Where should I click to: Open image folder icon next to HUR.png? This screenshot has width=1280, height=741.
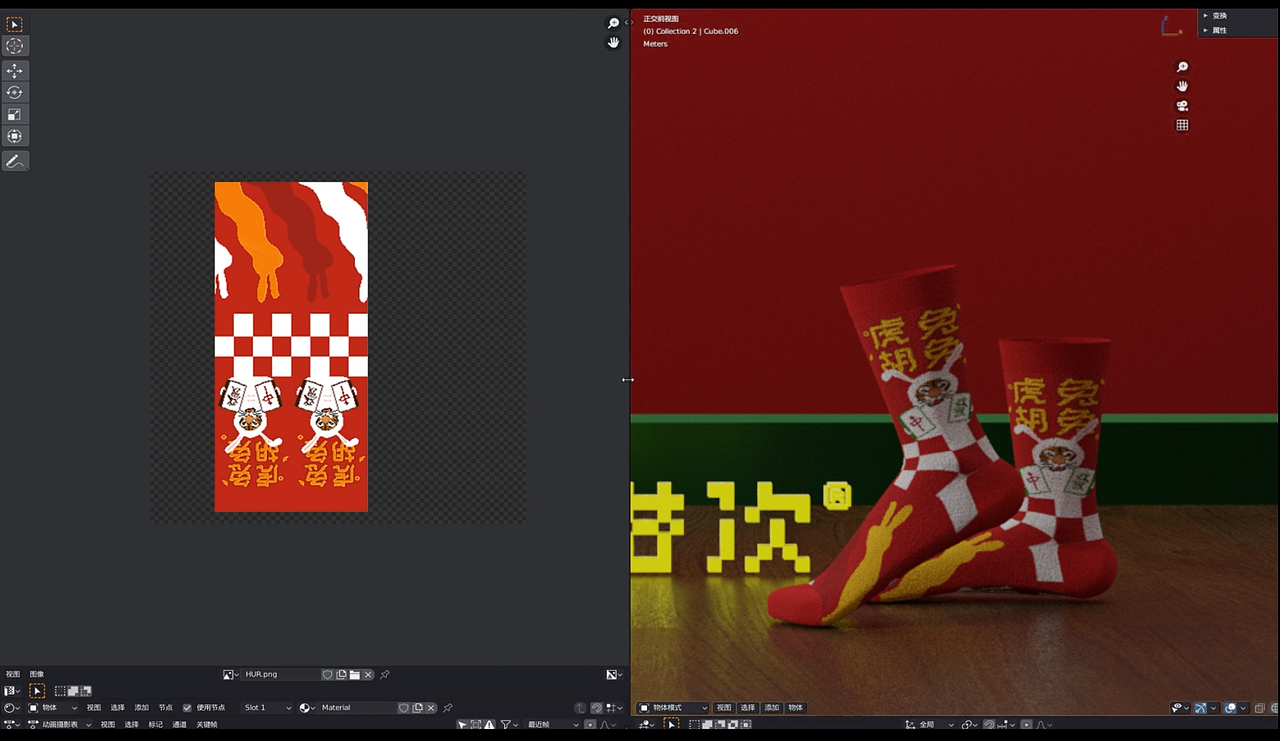click(354, 675)
